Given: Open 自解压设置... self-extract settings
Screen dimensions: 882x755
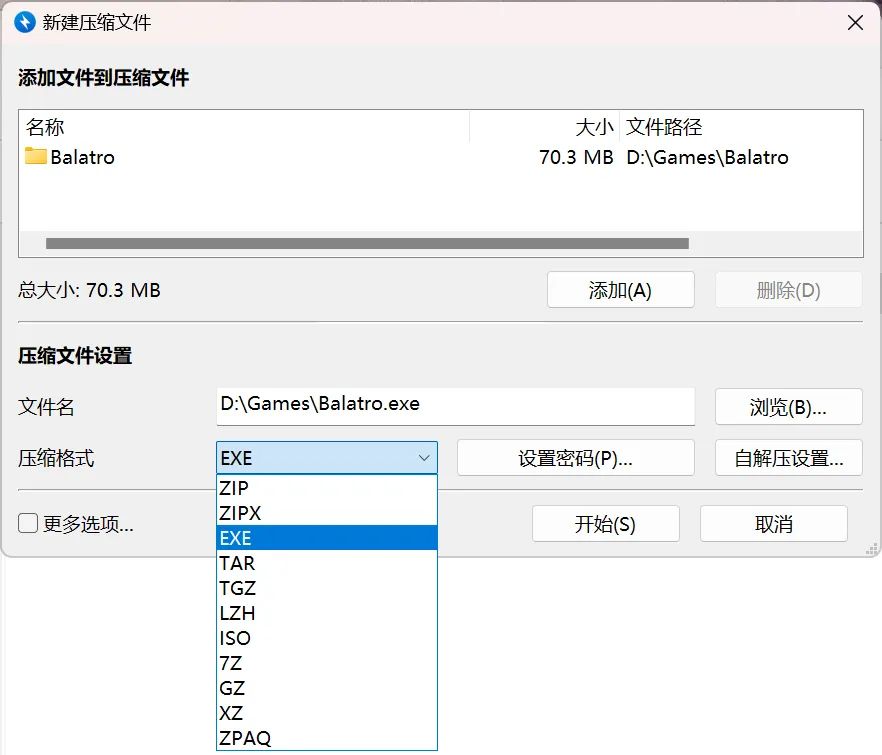Looking at the screenshot, I should [788, 458].
